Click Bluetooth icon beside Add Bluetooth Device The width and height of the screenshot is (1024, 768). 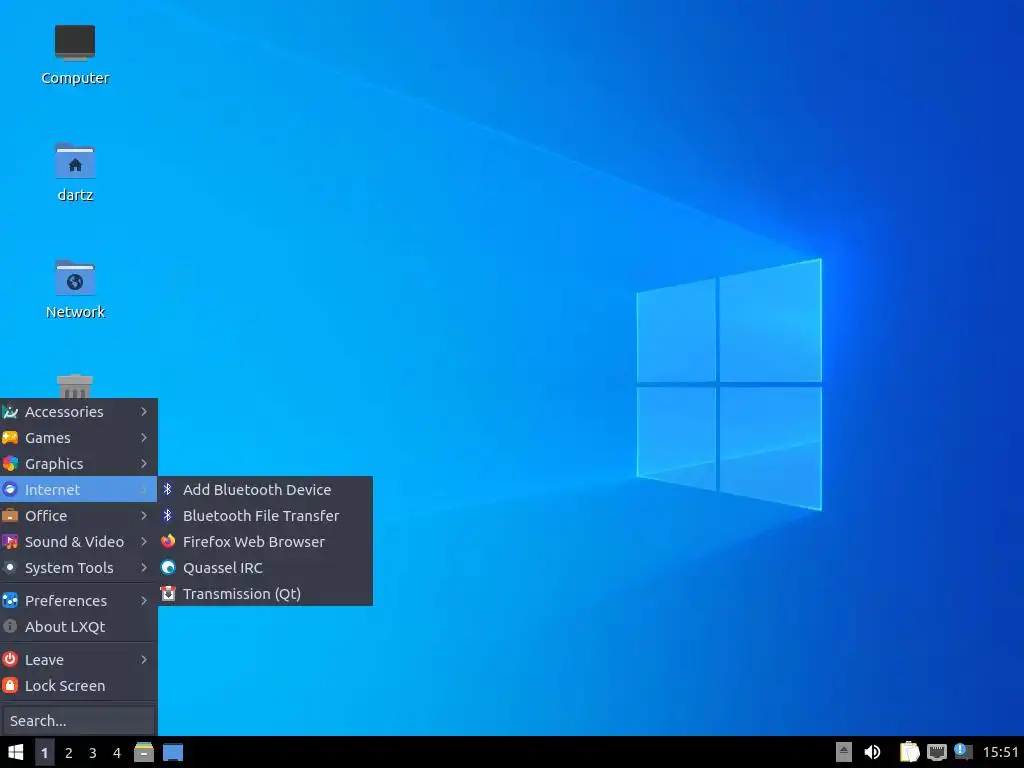tap(168, 489)
